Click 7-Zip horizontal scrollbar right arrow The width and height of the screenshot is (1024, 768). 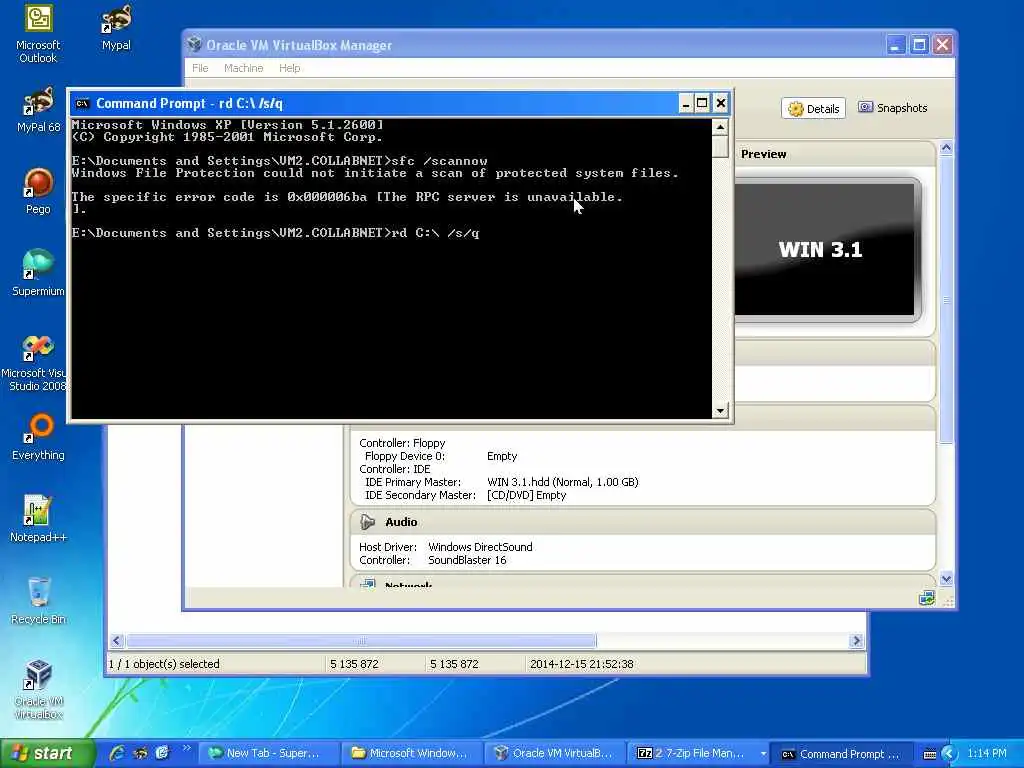click(x=856, y=641)
